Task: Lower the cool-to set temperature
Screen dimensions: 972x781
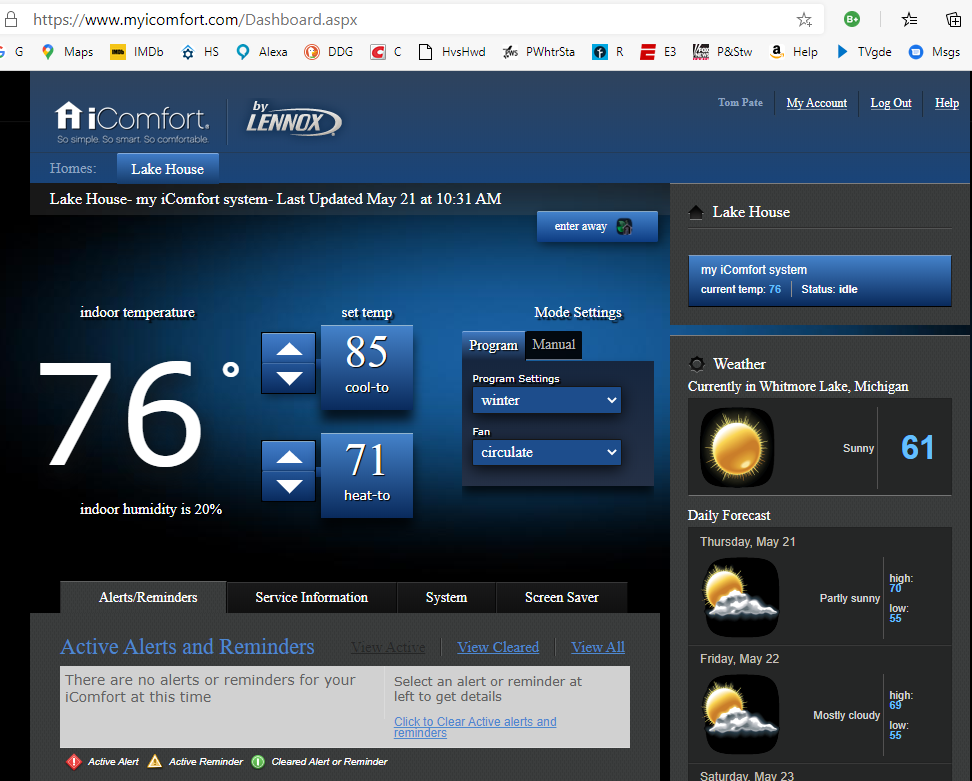Action: tap(289, 378)
